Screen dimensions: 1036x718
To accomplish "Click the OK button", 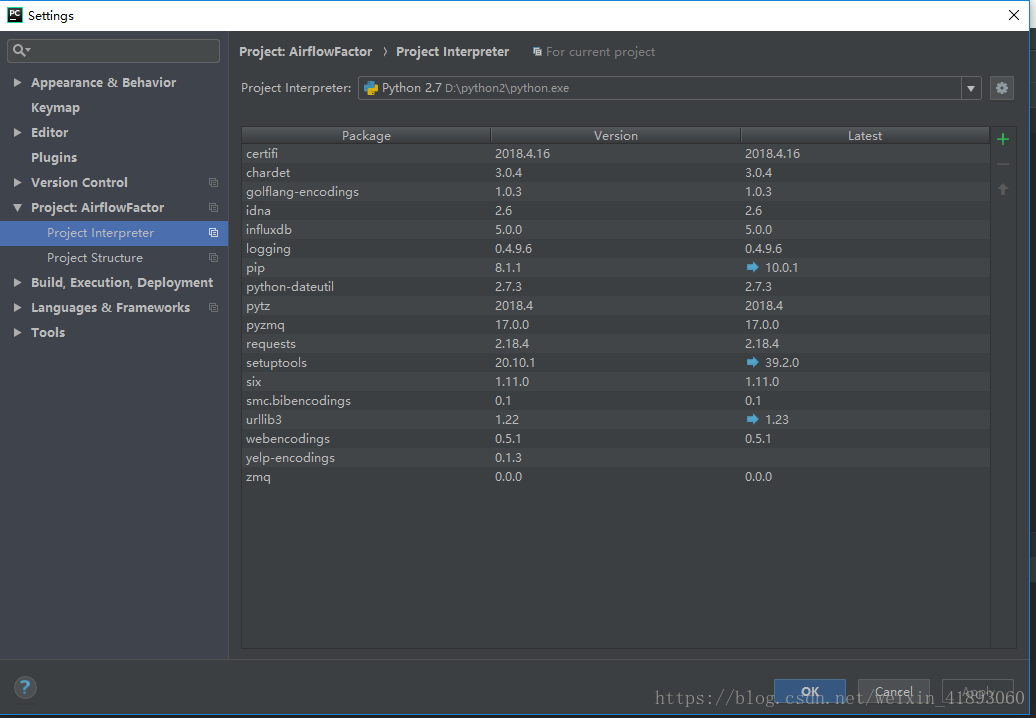I will pyautogui.click(x=809, y=692).
